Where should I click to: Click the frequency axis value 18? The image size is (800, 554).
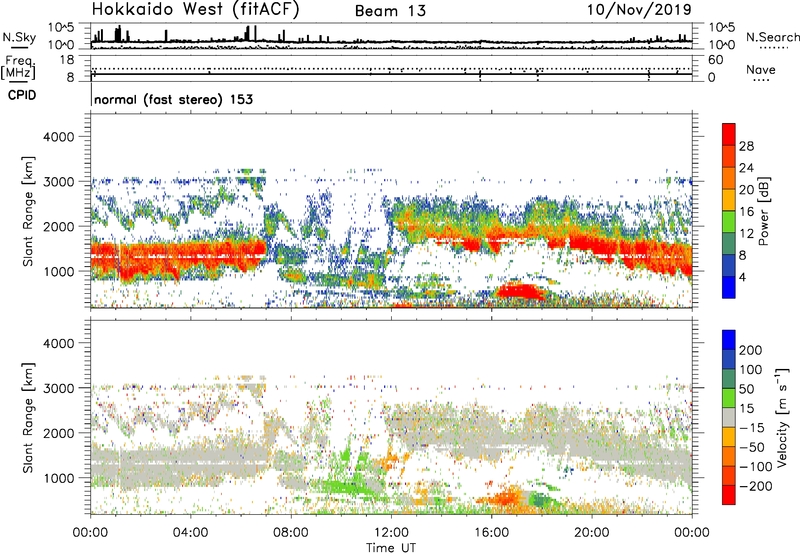(67, 60)
